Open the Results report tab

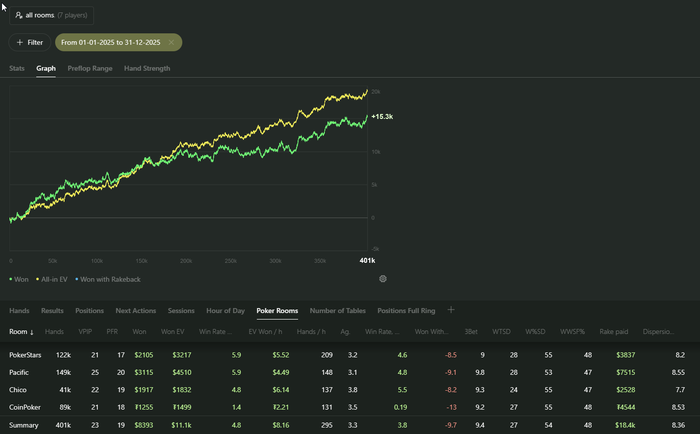(x=52, y=310)
